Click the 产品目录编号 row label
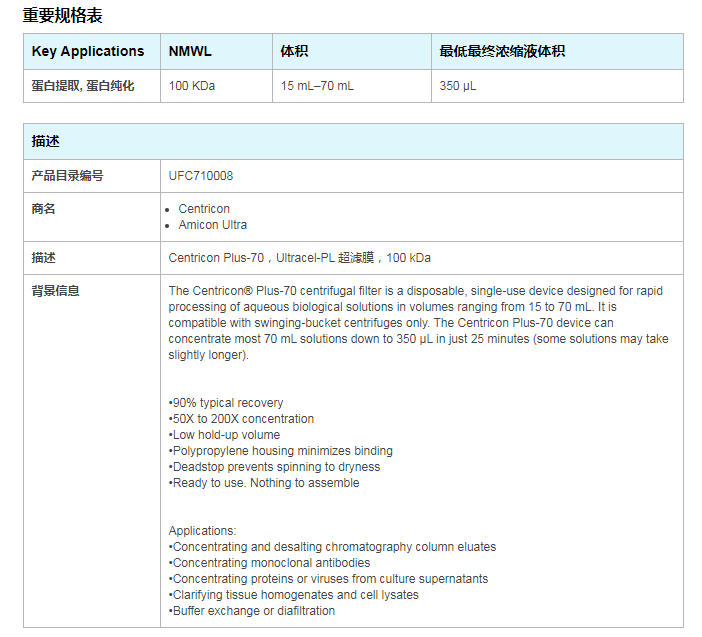The height and width of the screenshot is (637, 702). coord(67,176)
